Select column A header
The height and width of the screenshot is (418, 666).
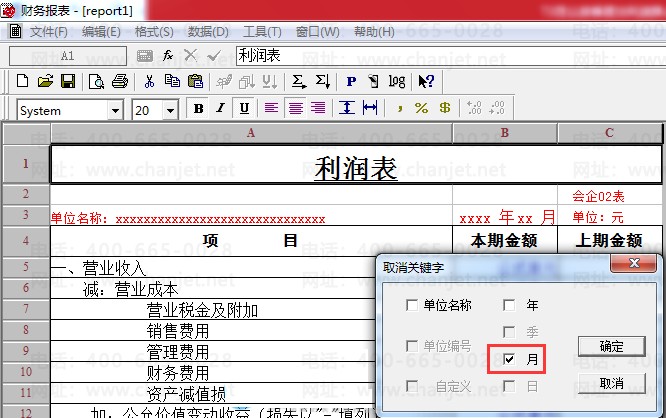(251, 133)
